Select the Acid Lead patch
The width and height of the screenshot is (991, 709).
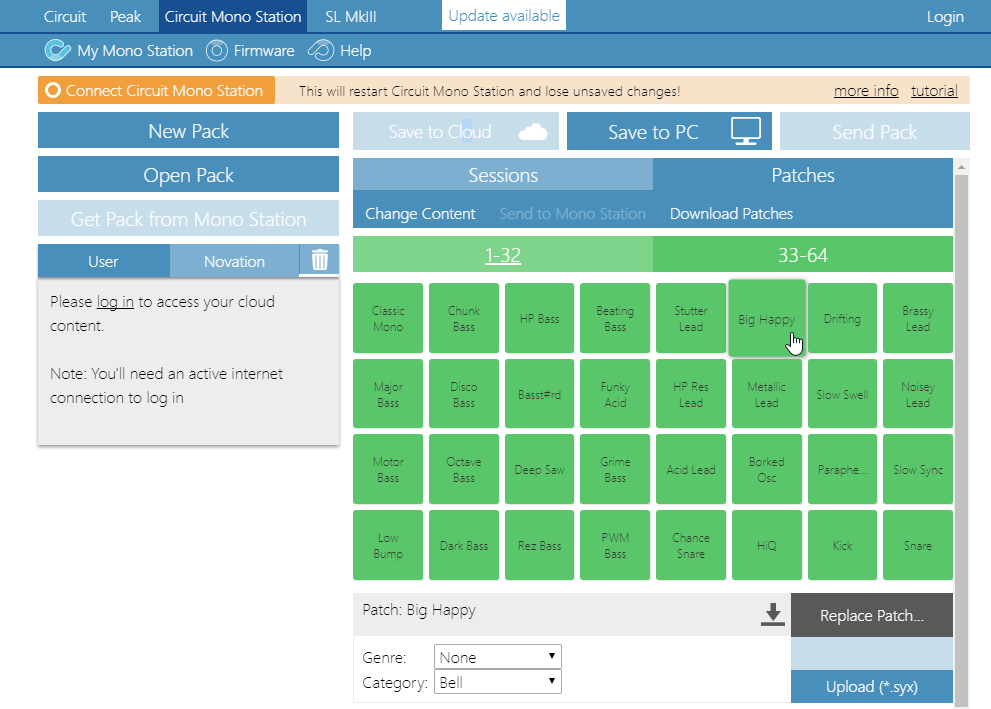pyautogui.click(x=691, y=469)
